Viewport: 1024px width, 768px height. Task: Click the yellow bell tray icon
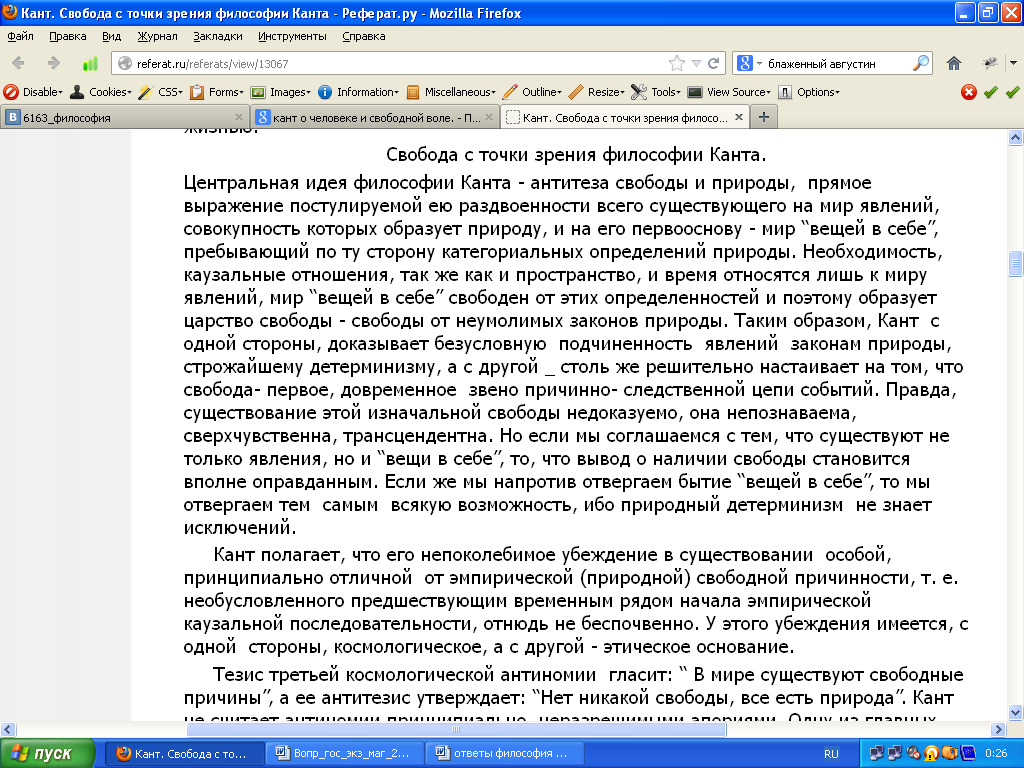[932, 754]
